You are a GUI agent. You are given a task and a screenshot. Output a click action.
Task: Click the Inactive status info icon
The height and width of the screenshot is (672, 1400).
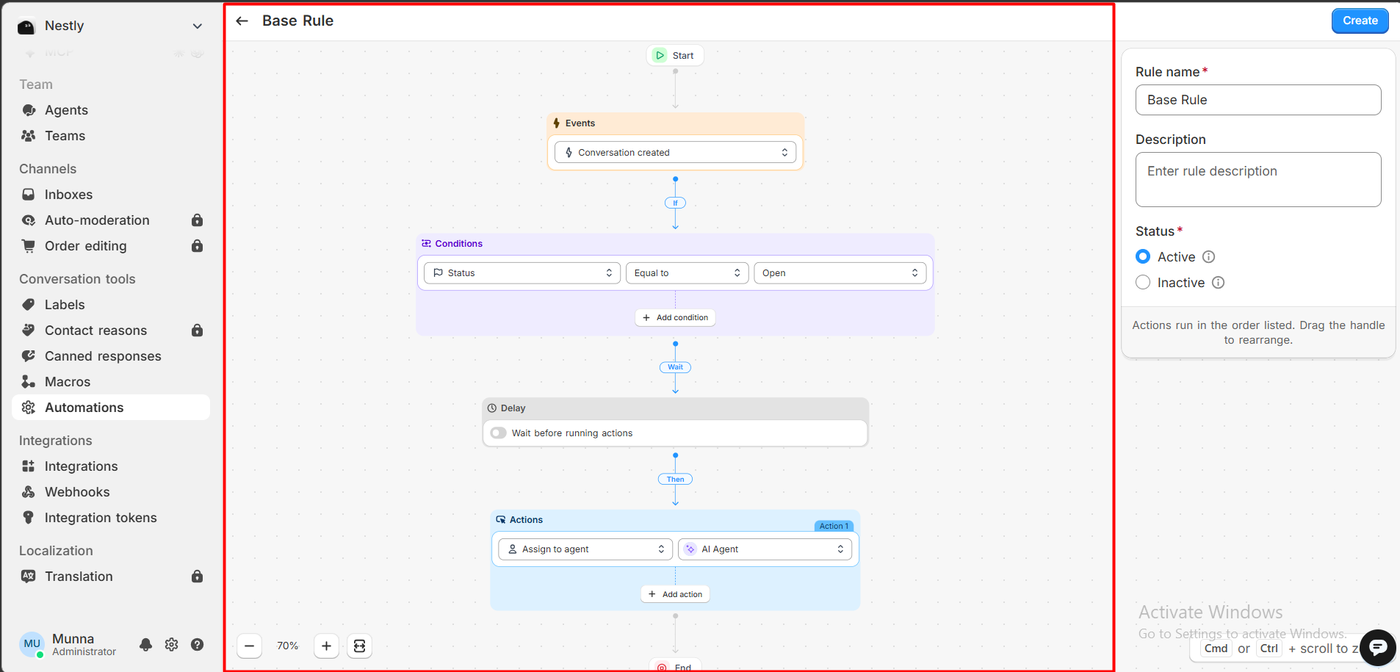1218,283
